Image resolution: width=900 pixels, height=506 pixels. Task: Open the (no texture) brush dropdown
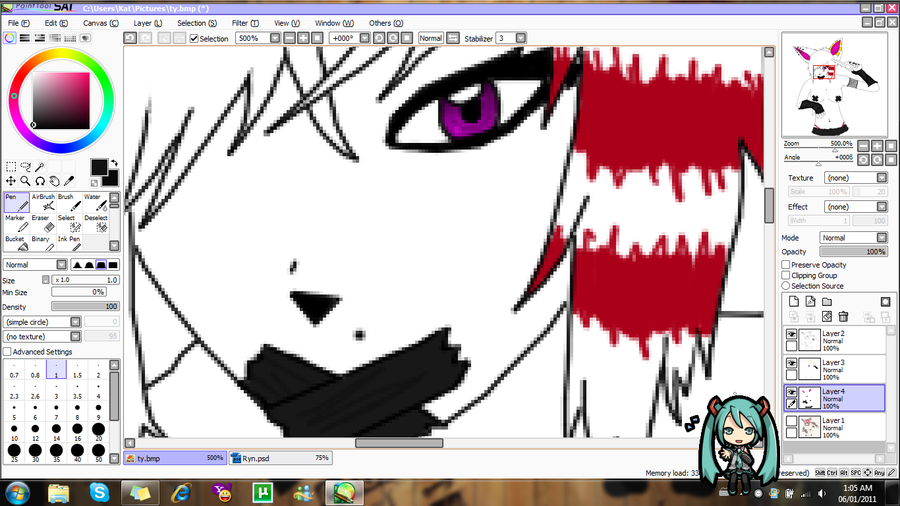(x=75, y=336)
